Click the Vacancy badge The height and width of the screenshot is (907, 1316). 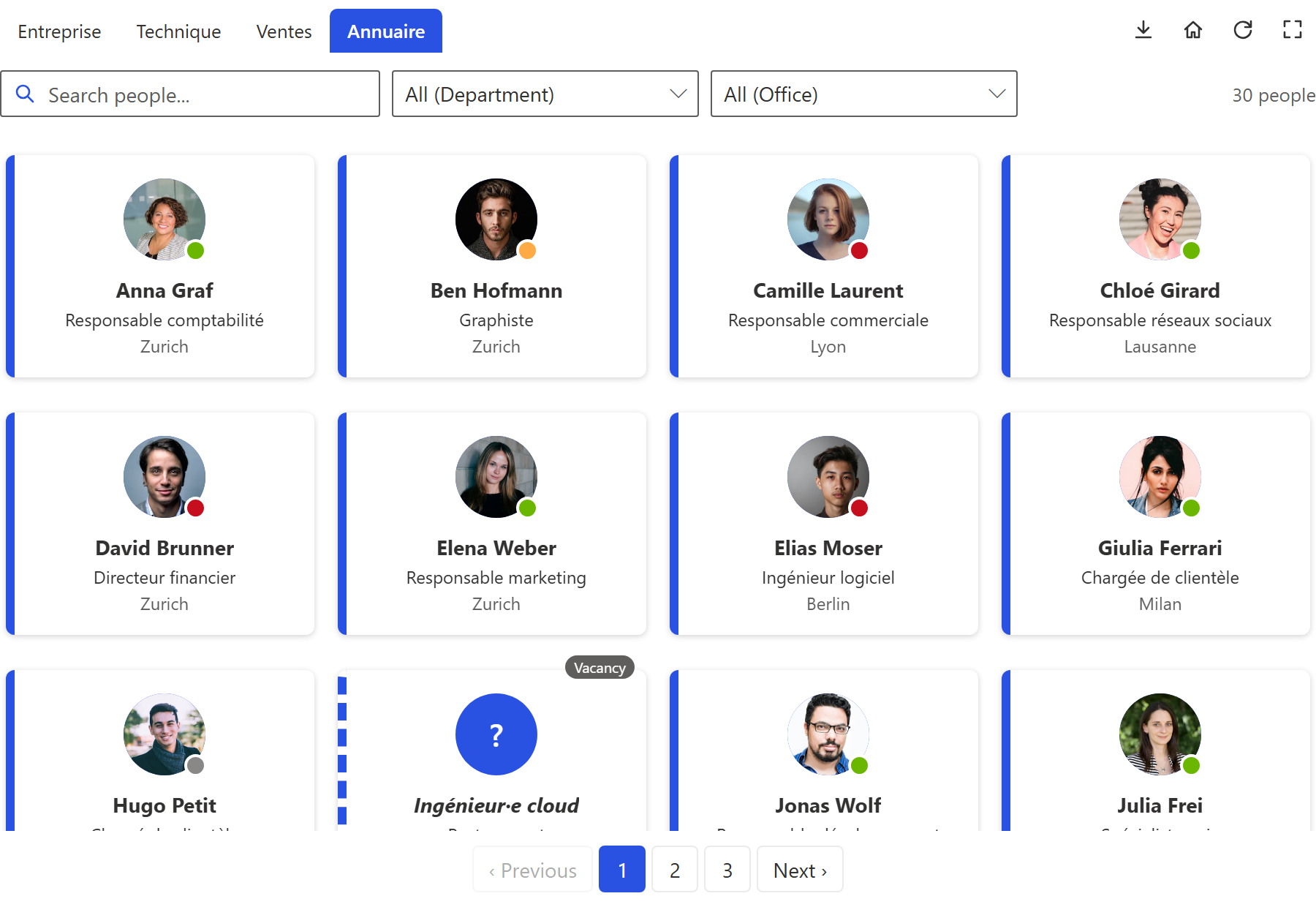(x=600, y=668)
